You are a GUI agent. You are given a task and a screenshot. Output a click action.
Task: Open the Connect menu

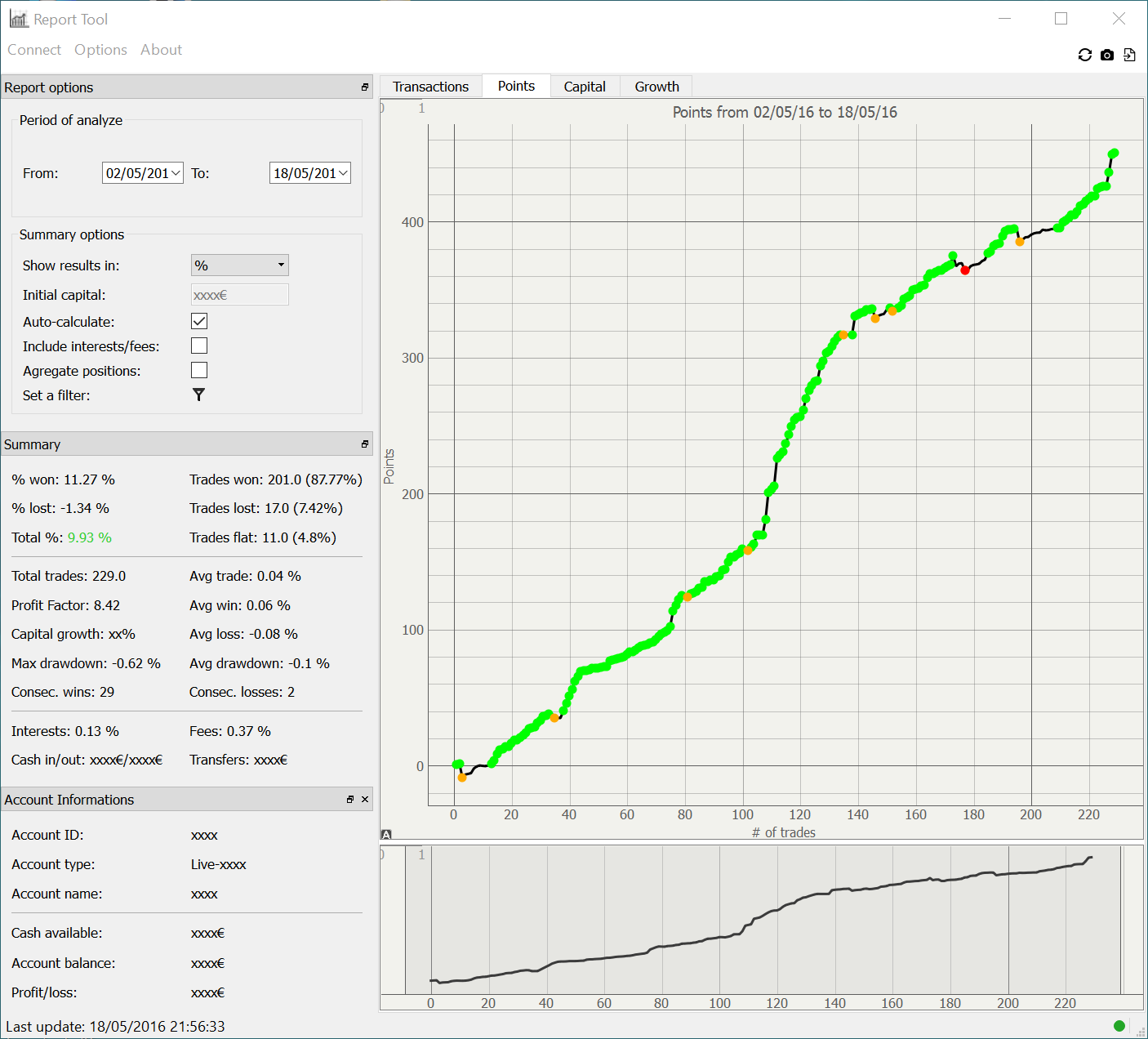point(34,50)
